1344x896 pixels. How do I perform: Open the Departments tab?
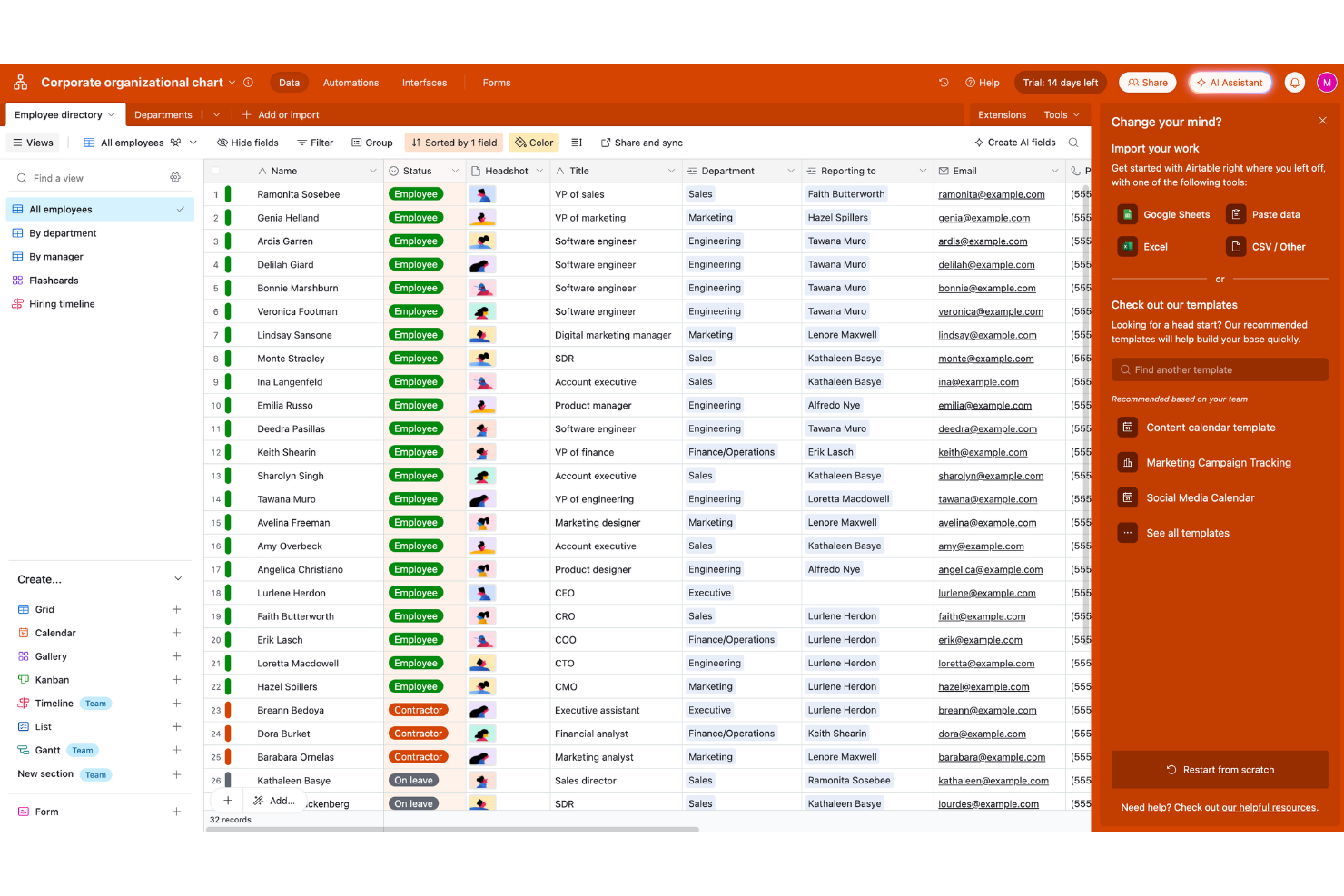(163, 114)
